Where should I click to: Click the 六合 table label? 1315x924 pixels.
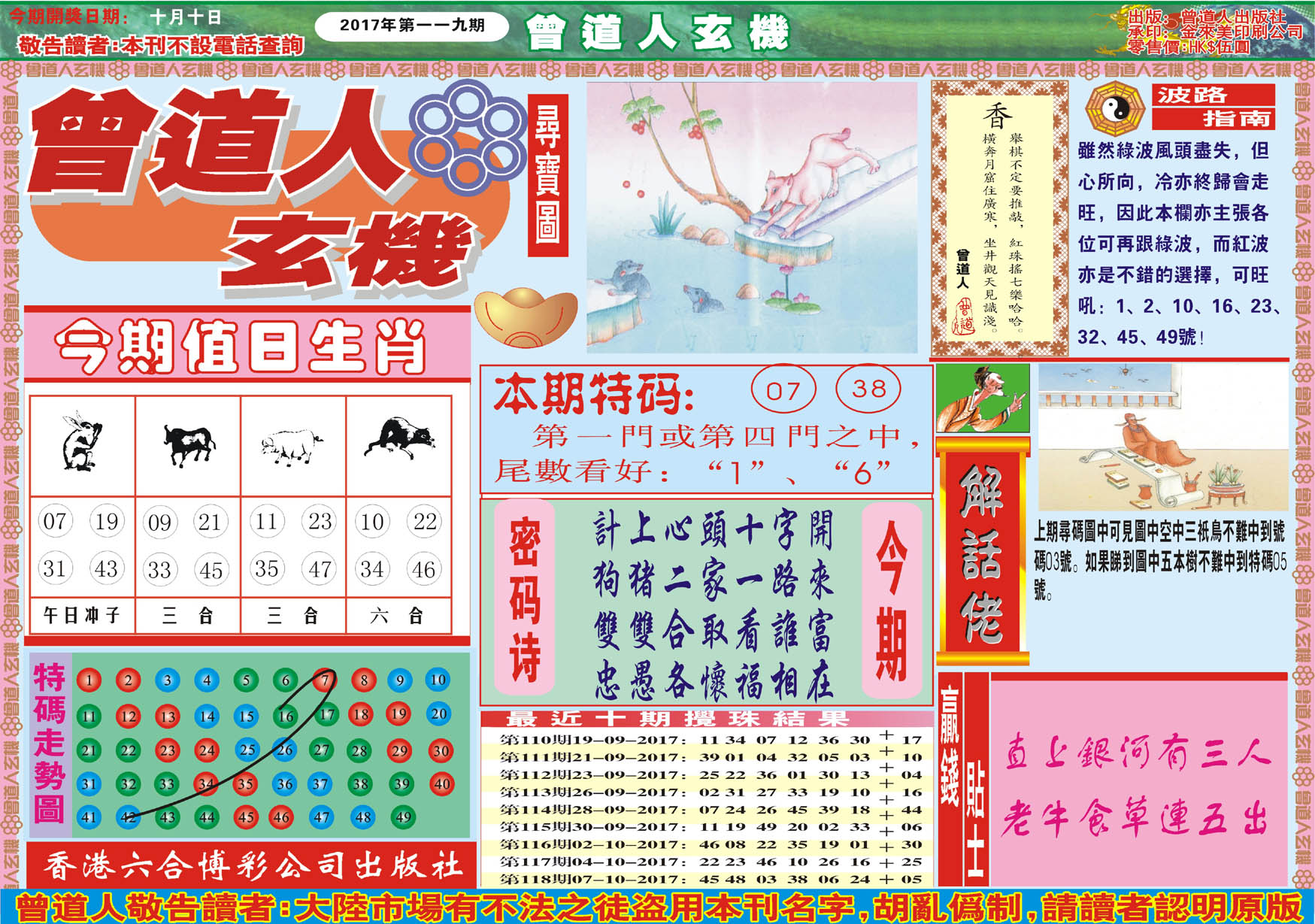397,616
